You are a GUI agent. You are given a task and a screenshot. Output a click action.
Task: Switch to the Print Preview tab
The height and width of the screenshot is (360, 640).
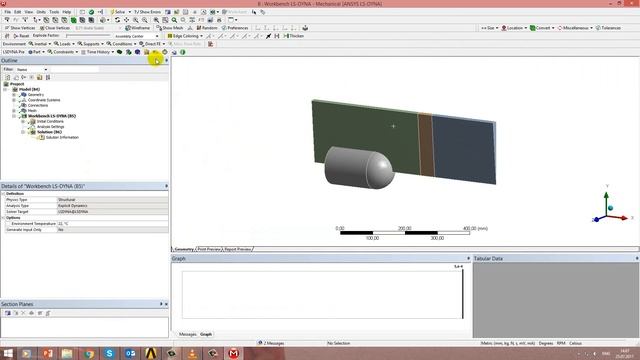tap(209, 249)
